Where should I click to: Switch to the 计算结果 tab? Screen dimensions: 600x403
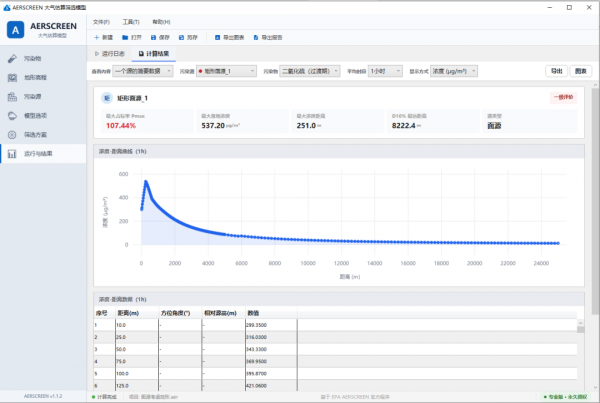click(x=154, y=54)
